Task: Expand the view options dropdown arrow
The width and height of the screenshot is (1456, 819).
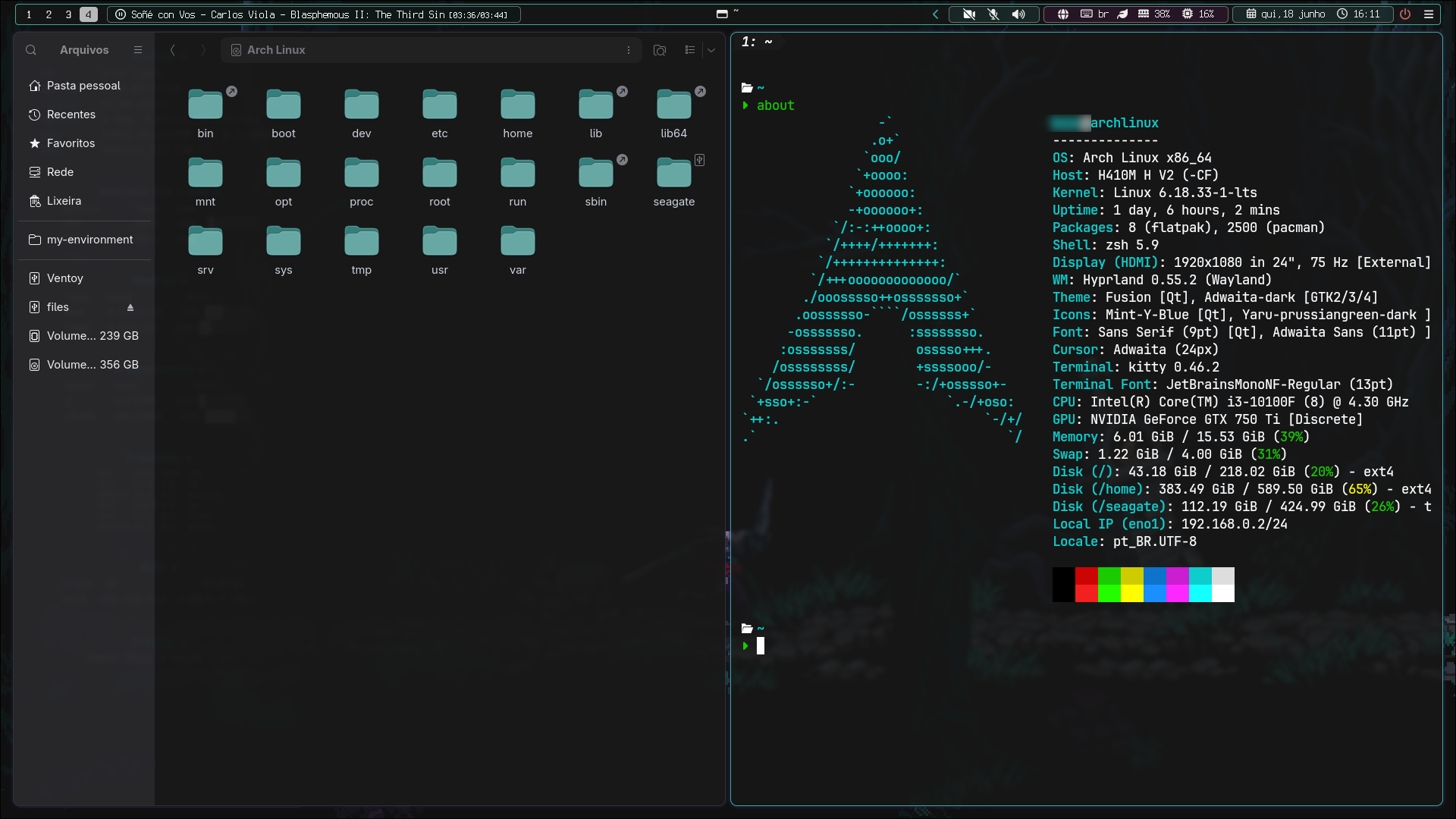Action: click(x=711, y=50)
